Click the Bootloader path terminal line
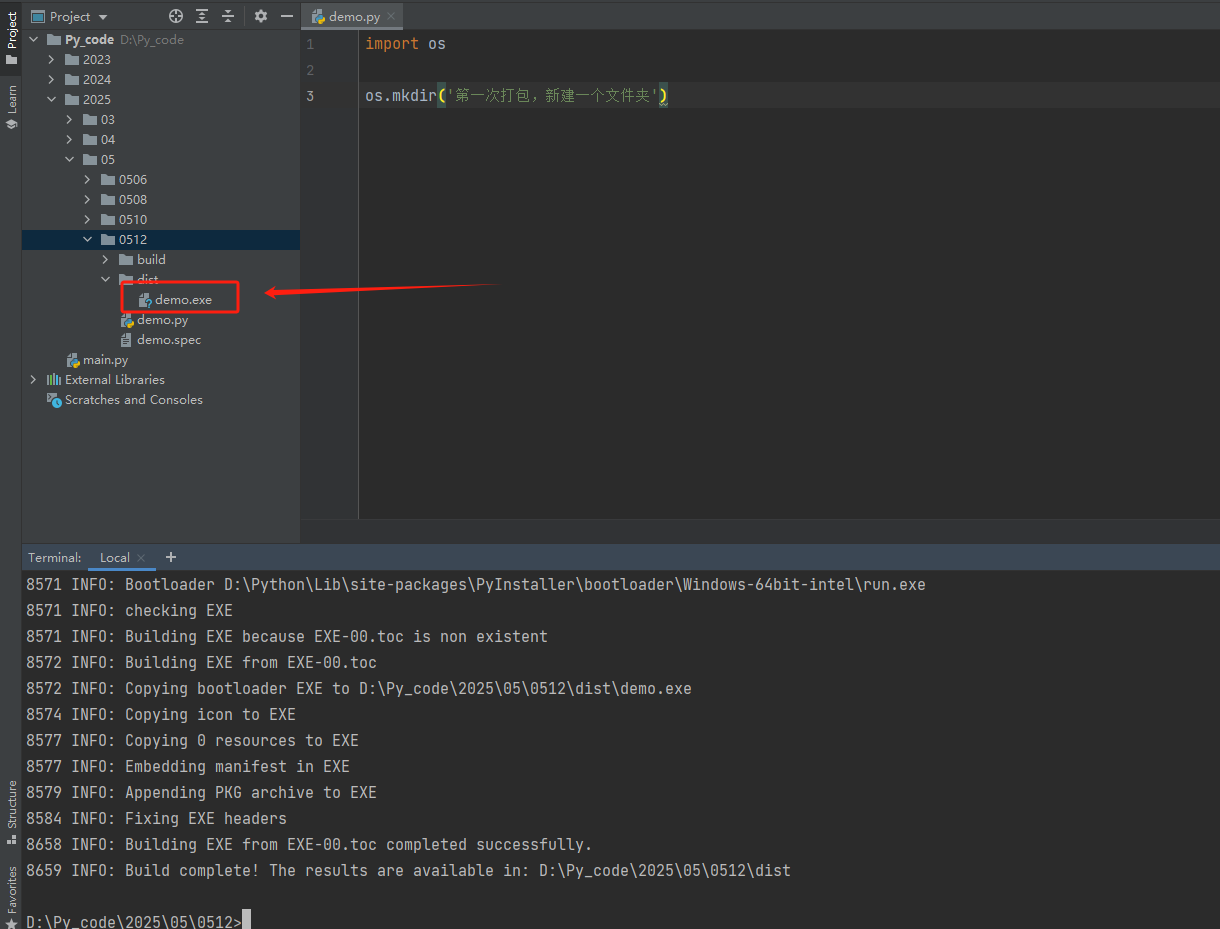Image resolution: width=1220 pixels, height=929 pixels. coord(476,585)
